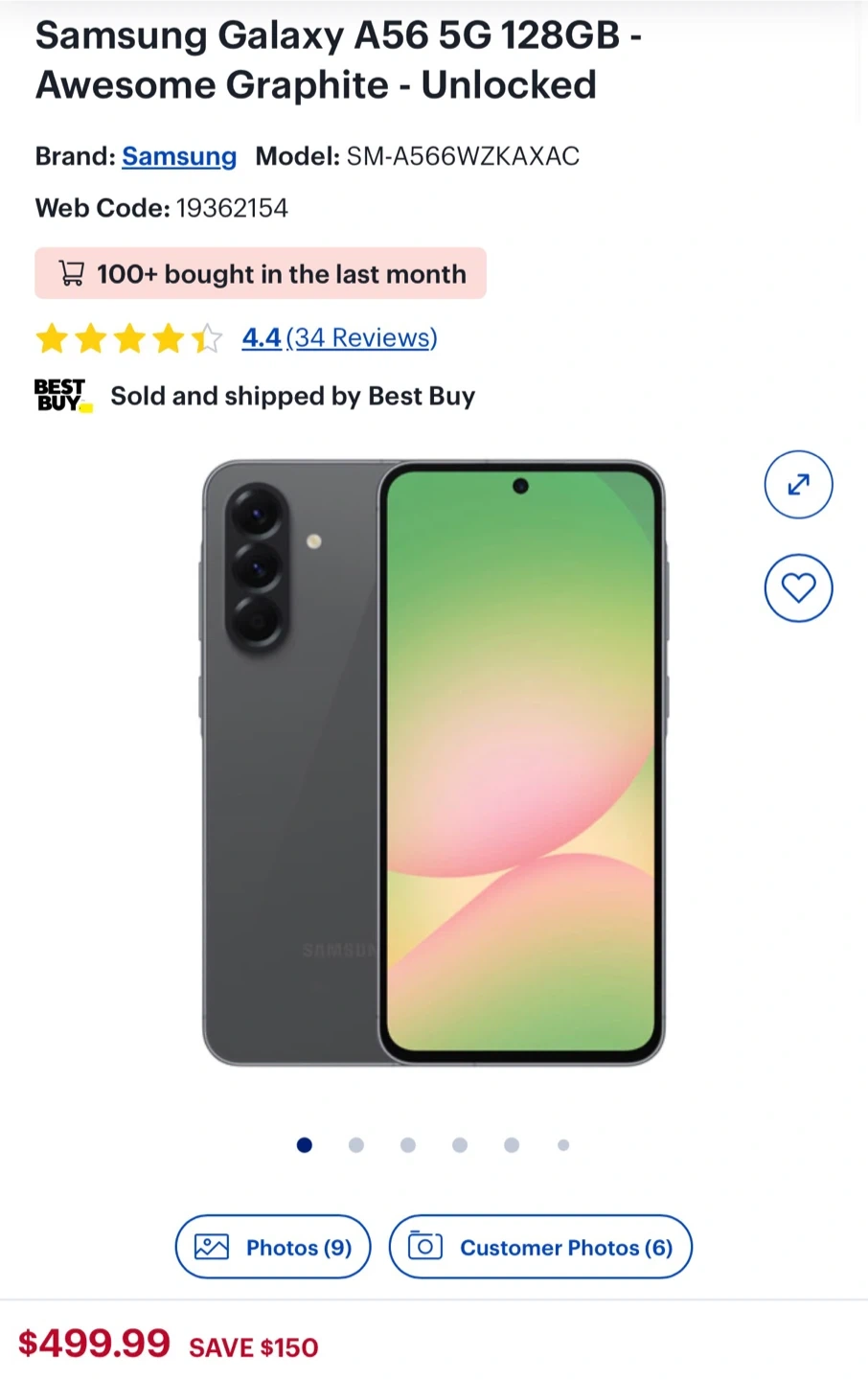
Task: Jump to second image carousel dot
Action: point(356,1144)
